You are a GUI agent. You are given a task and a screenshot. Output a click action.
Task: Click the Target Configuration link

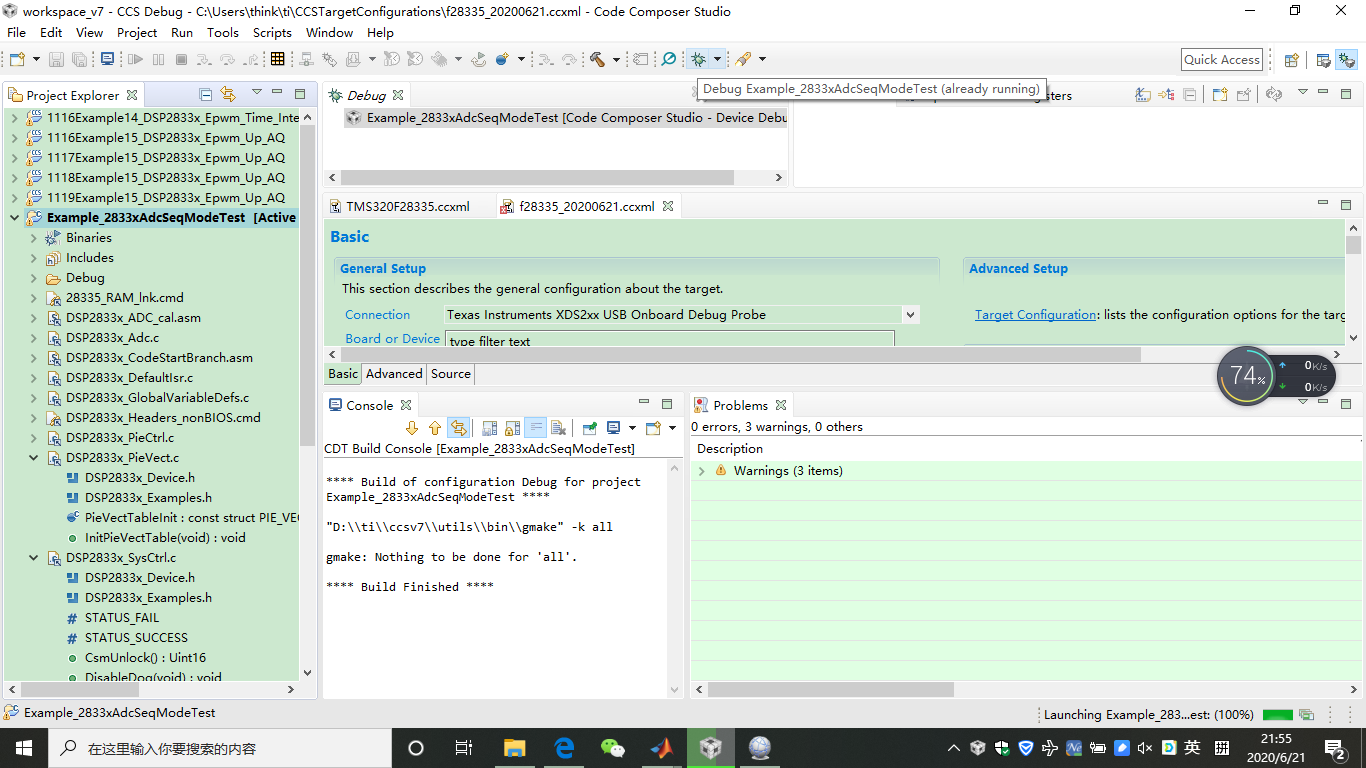1035,314
